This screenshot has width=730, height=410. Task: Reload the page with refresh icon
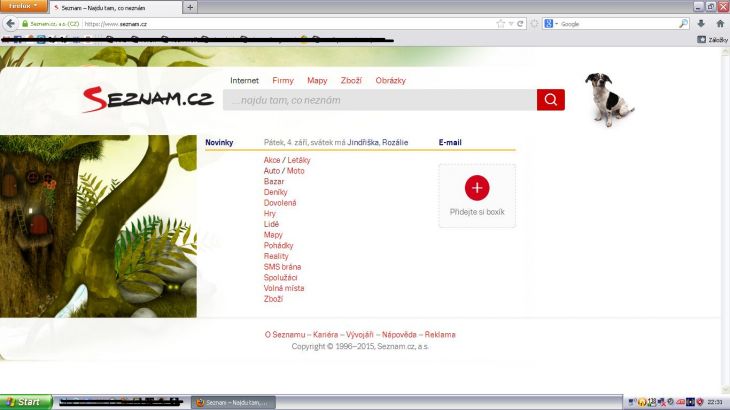click(520, 24)
